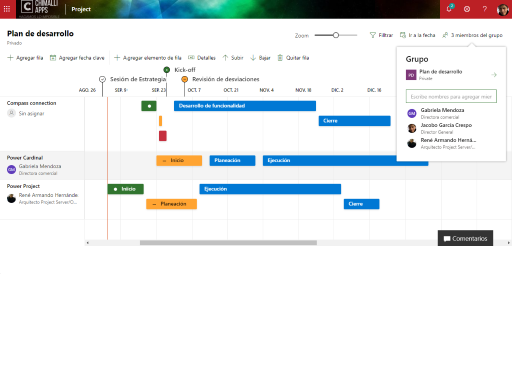
Task: Move the row down with Bajar
Action: [260, 58]
